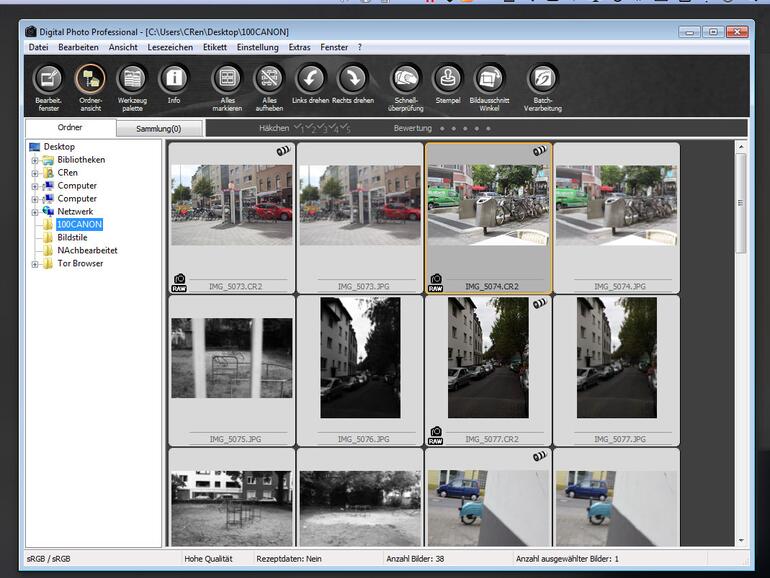The height and width of the screenshot is (578, 770).
Task: Expand the Netzwerk tree node
Action: coord(34,212)
